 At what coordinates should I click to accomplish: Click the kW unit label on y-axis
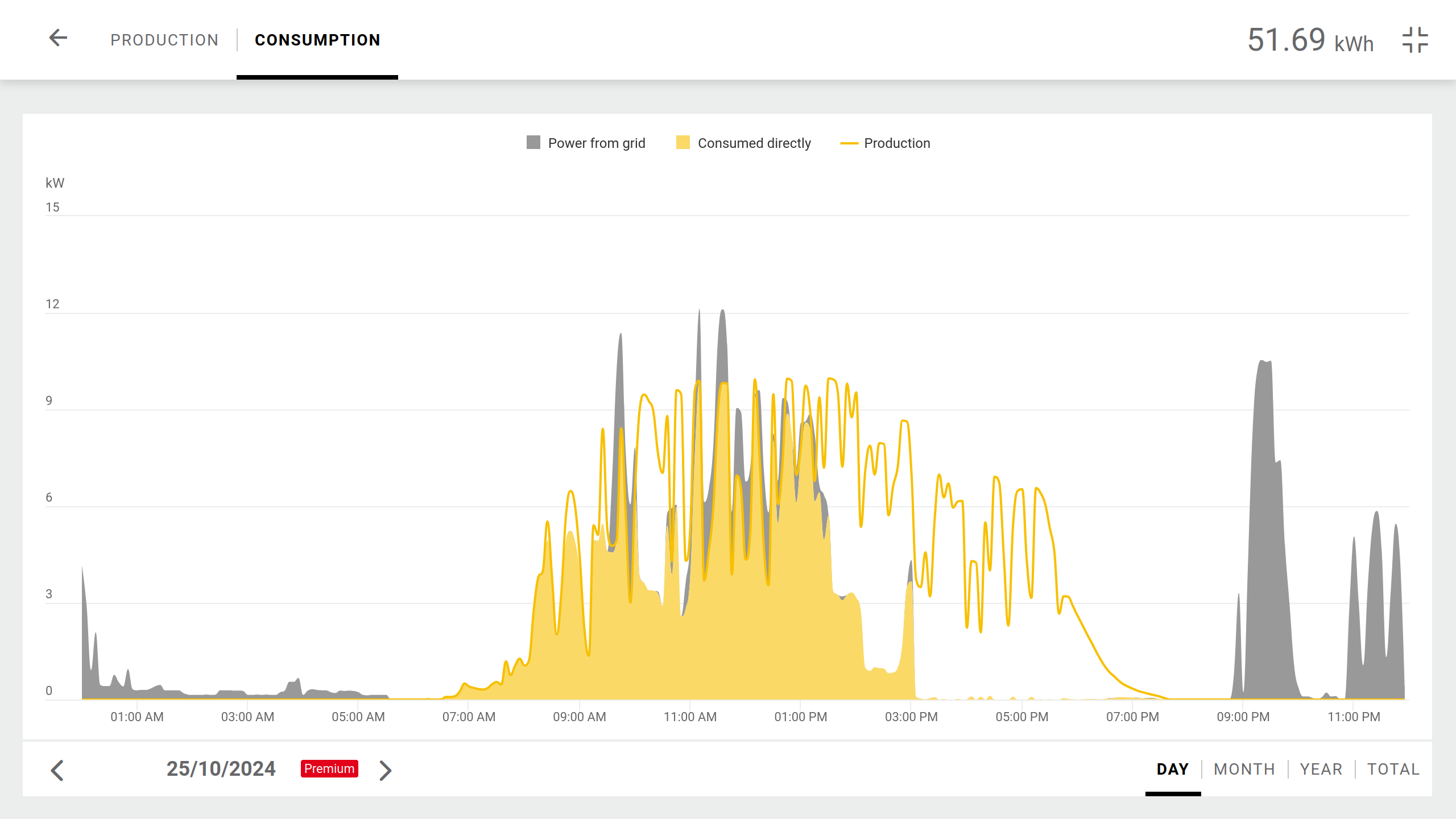[55, 183]
